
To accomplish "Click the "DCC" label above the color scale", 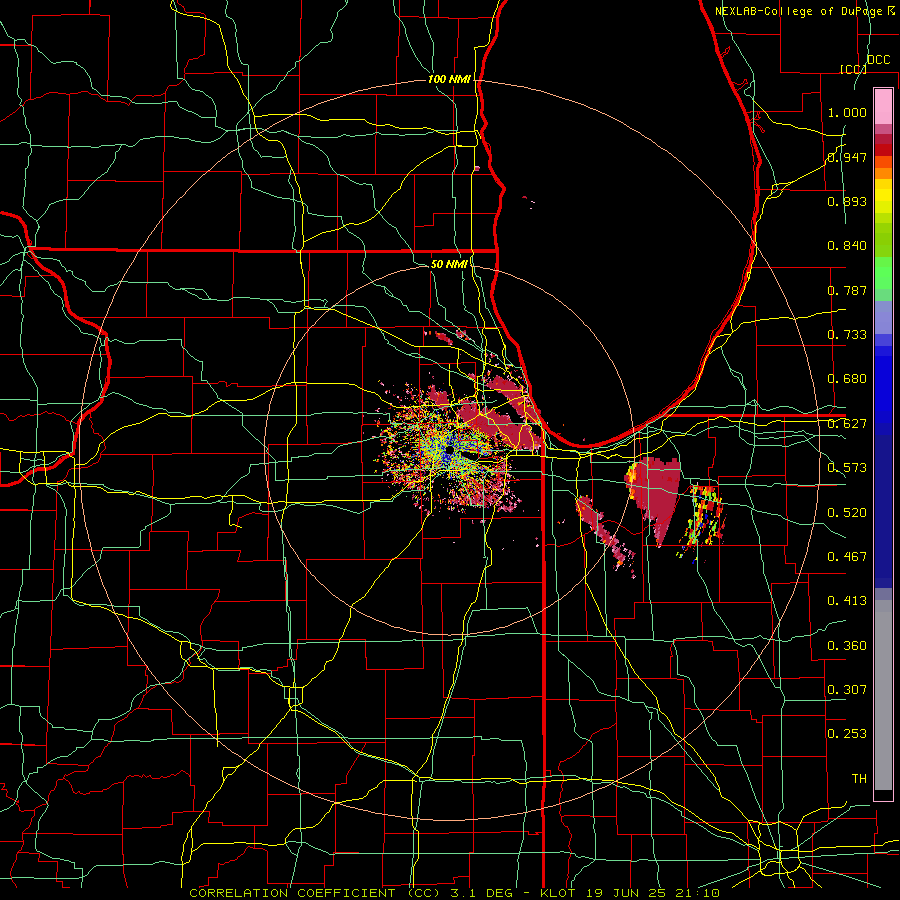I will (x=878, y=60).
